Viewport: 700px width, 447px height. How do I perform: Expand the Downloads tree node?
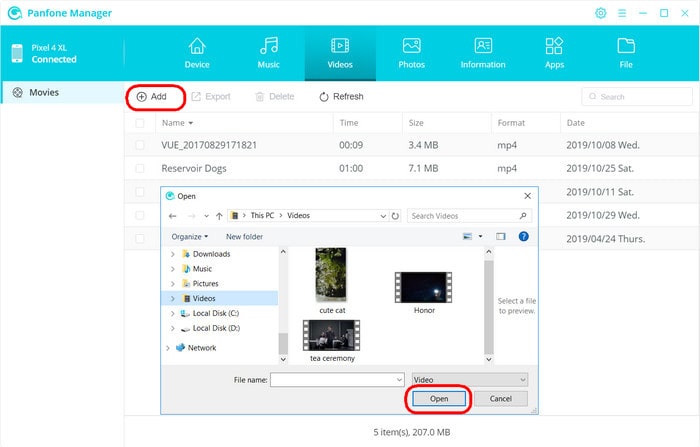[x=172, y=254]
